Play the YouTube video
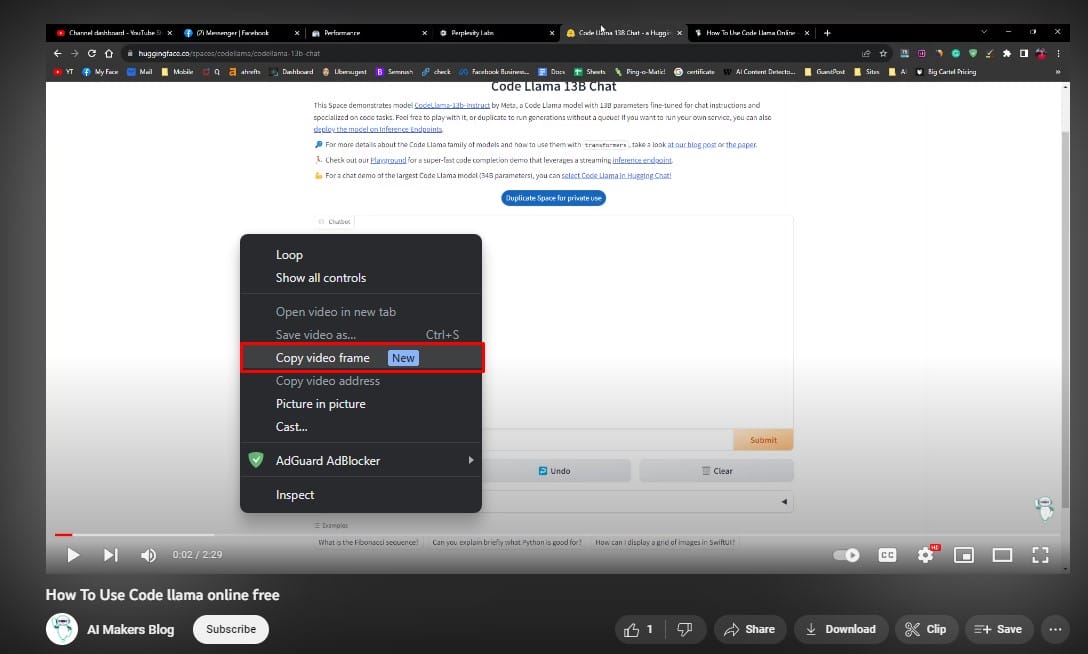1088x654 pixels. click(73, 555)
